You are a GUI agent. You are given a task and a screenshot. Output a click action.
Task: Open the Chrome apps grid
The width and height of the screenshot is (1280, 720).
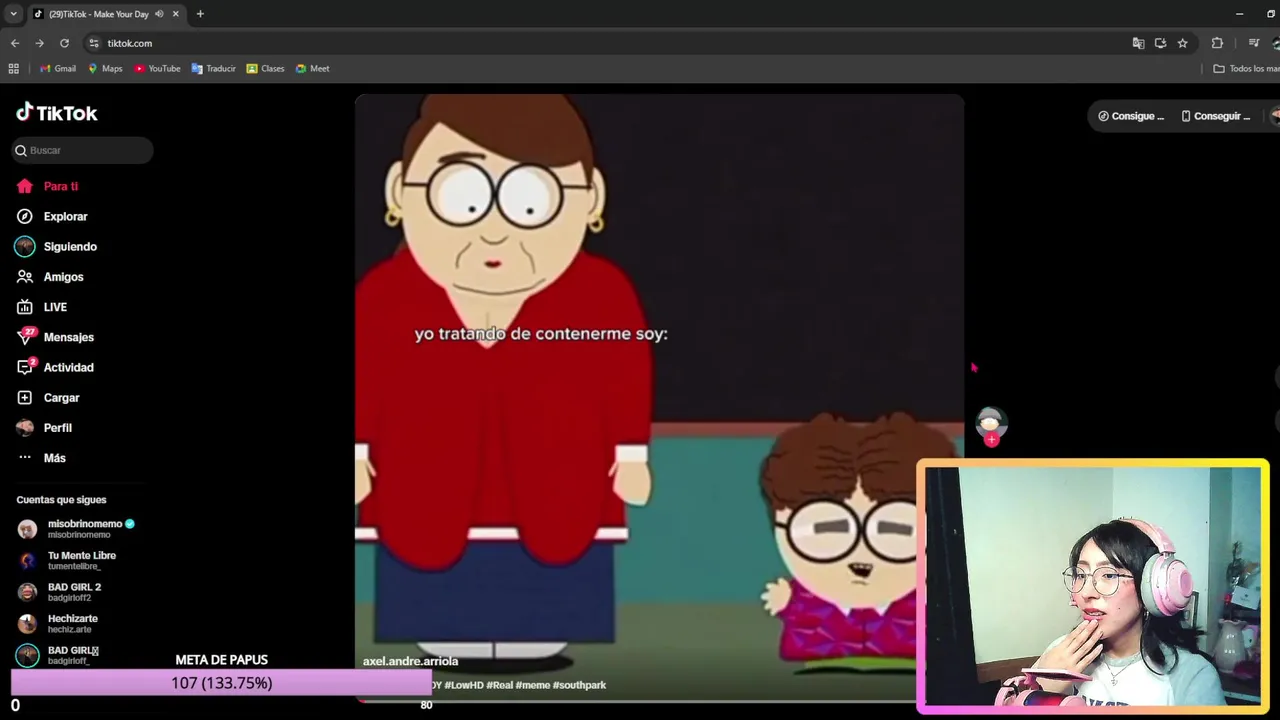[x=13, y=69]
